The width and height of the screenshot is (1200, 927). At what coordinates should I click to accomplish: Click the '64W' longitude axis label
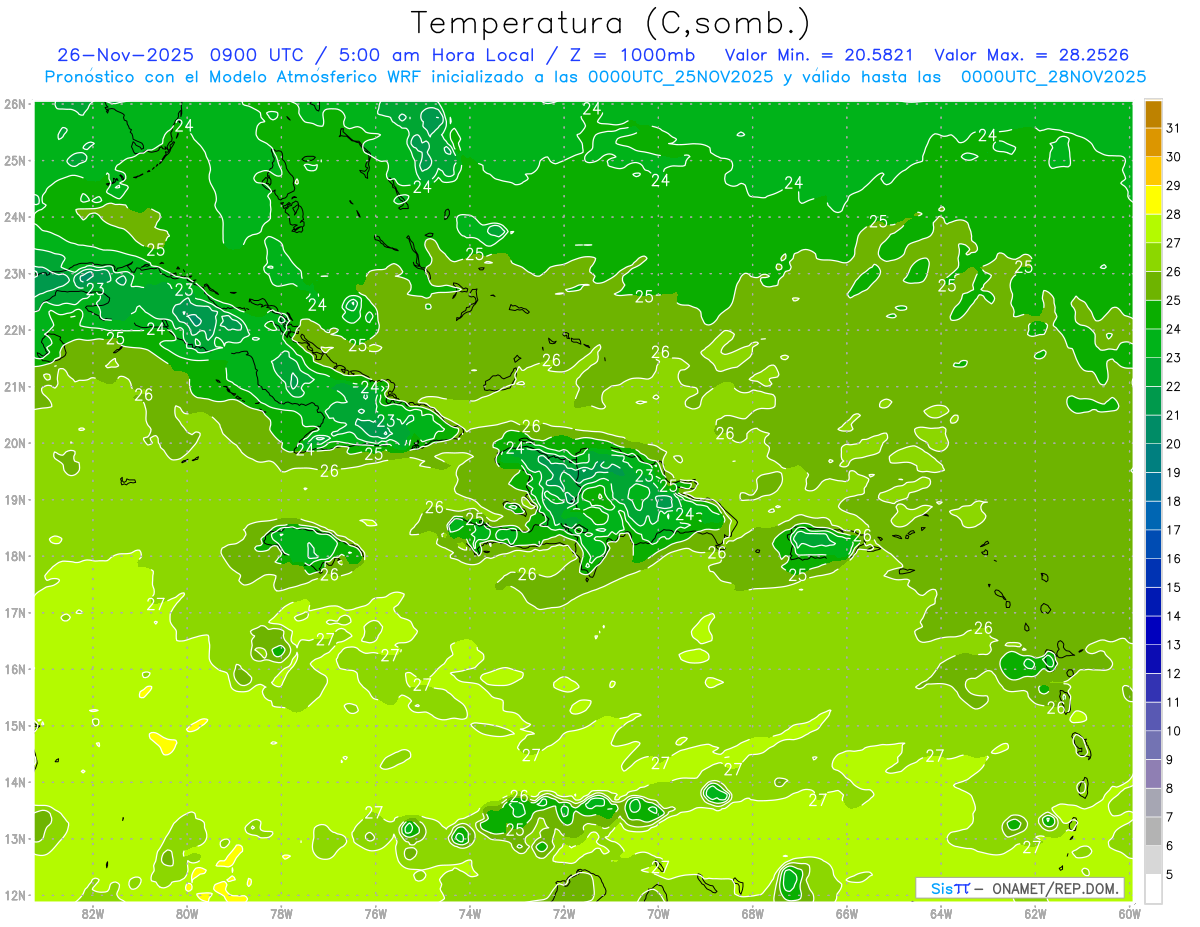[941, 913]
